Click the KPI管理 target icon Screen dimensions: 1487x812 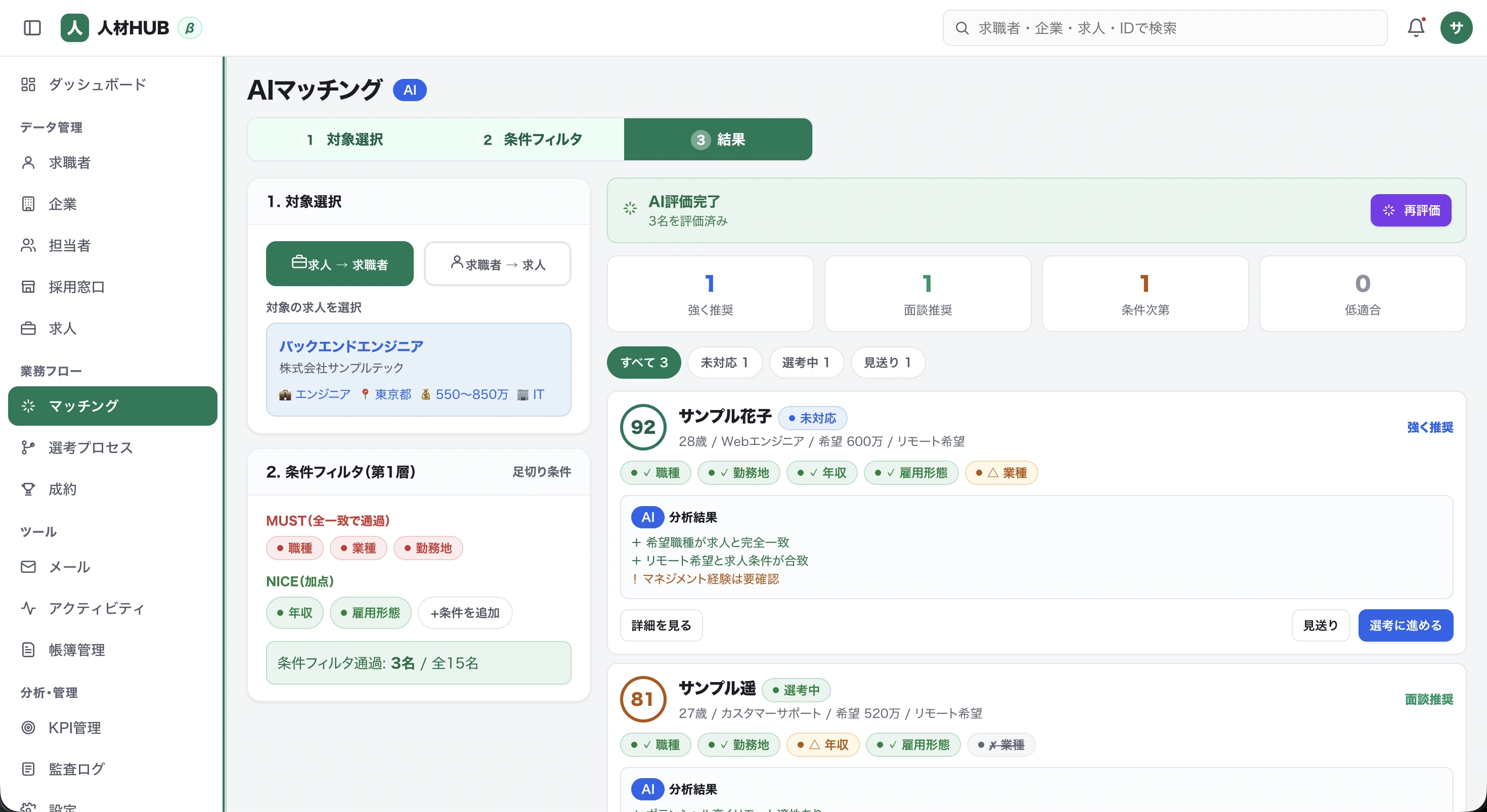coord(28,727)
